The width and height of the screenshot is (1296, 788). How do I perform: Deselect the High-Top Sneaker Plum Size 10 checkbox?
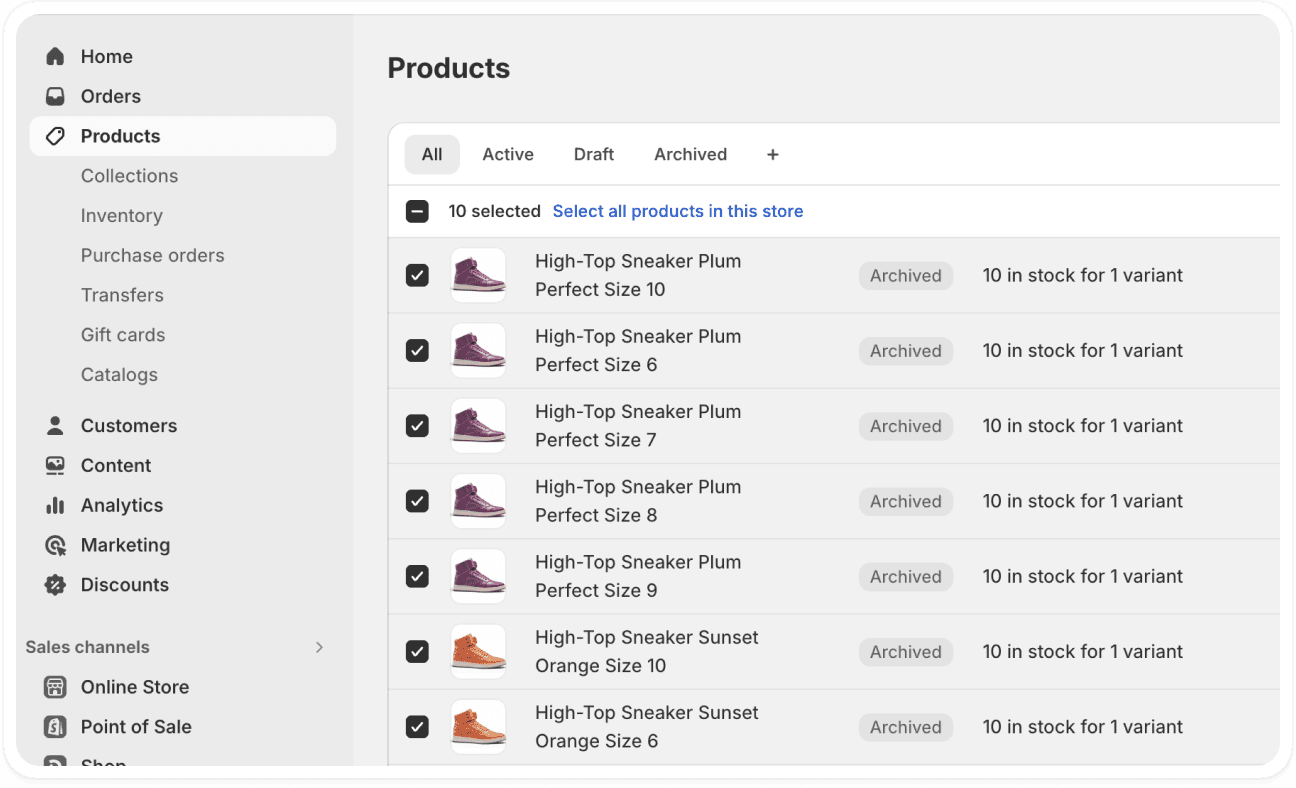coord(417,275)
